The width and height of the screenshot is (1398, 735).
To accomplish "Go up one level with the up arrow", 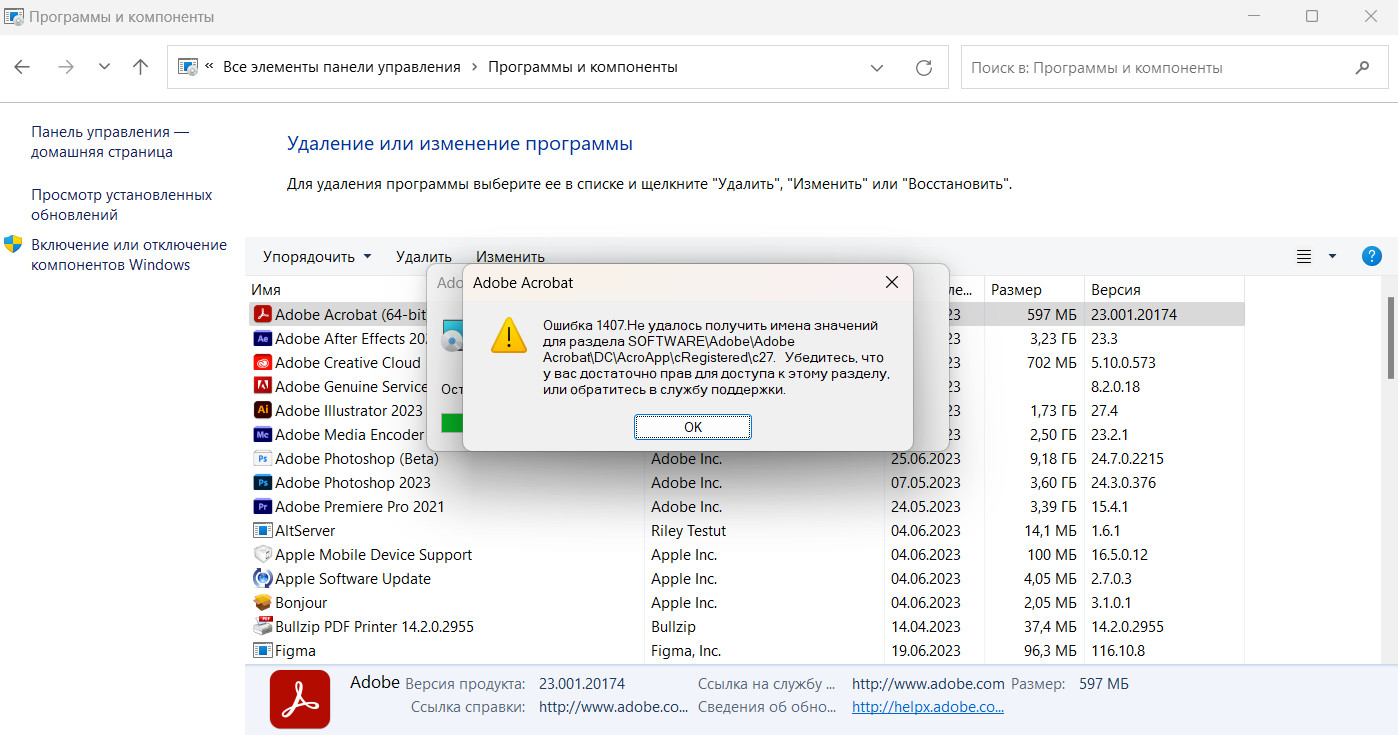I will (140, 67).
